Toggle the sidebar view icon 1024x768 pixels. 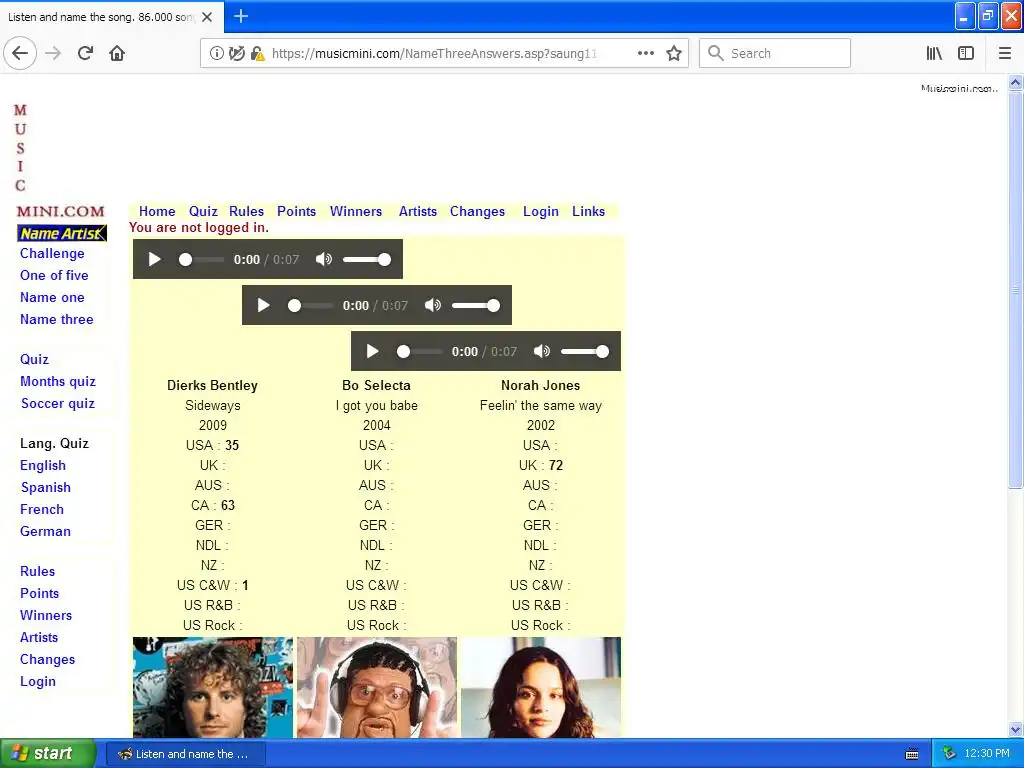[966, 53]
